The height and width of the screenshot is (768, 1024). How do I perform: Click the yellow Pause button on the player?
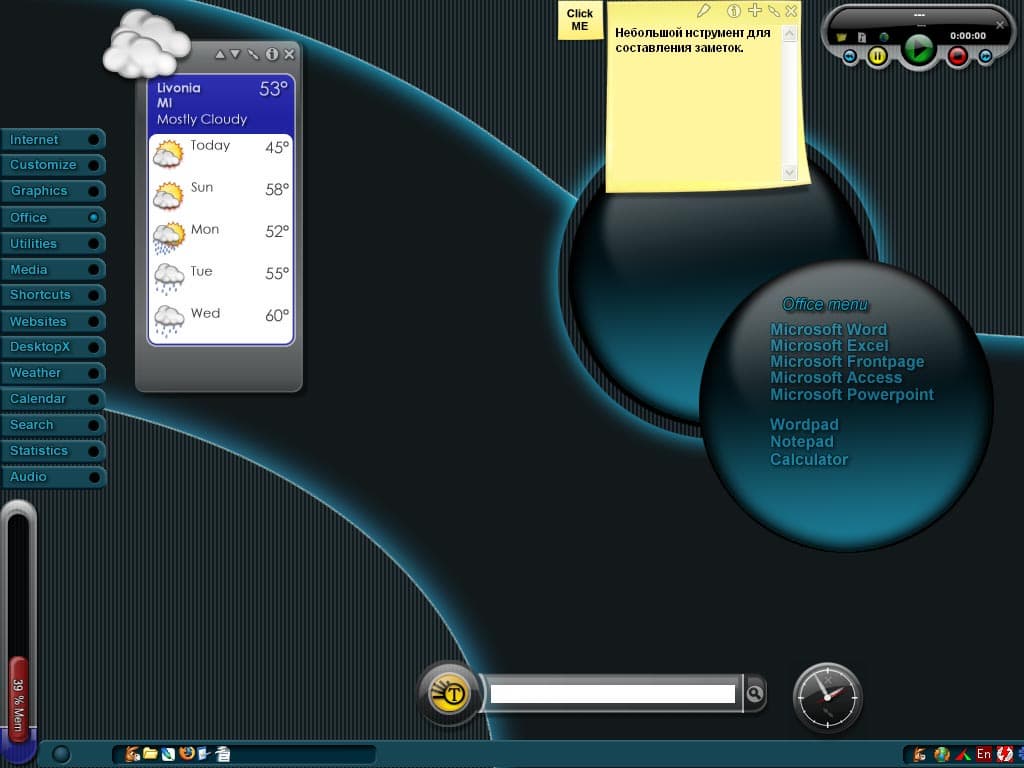point(877,57)
